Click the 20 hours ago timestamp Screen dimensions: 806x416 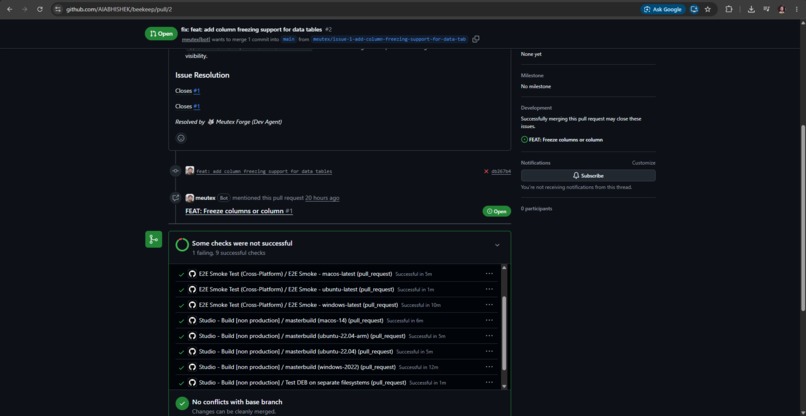(x=322, y=198)
